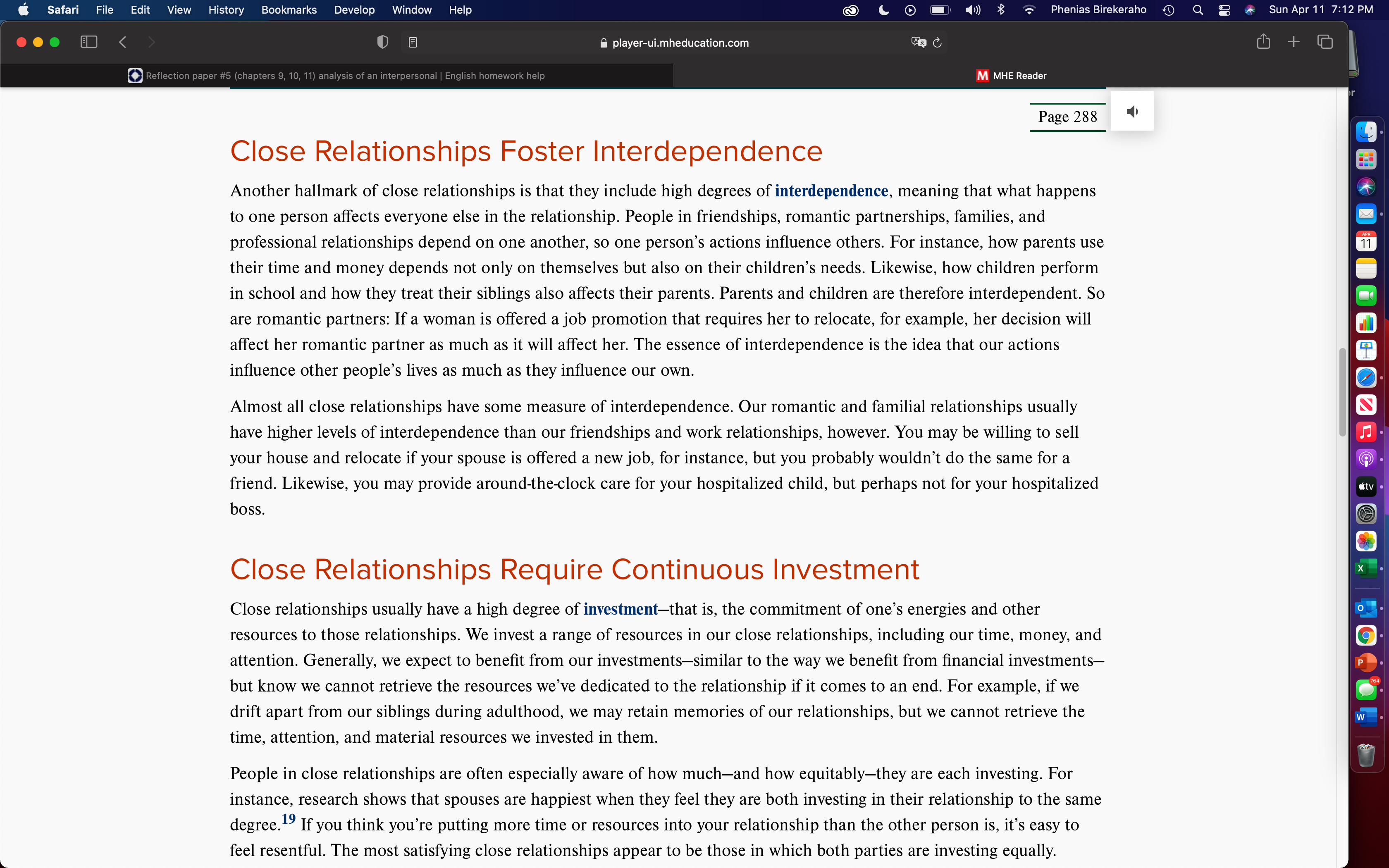The height and width of the screenshot is (868, 1389).
Task: Switch to the Reflection paper #5 tab
Action: [337, 75]
